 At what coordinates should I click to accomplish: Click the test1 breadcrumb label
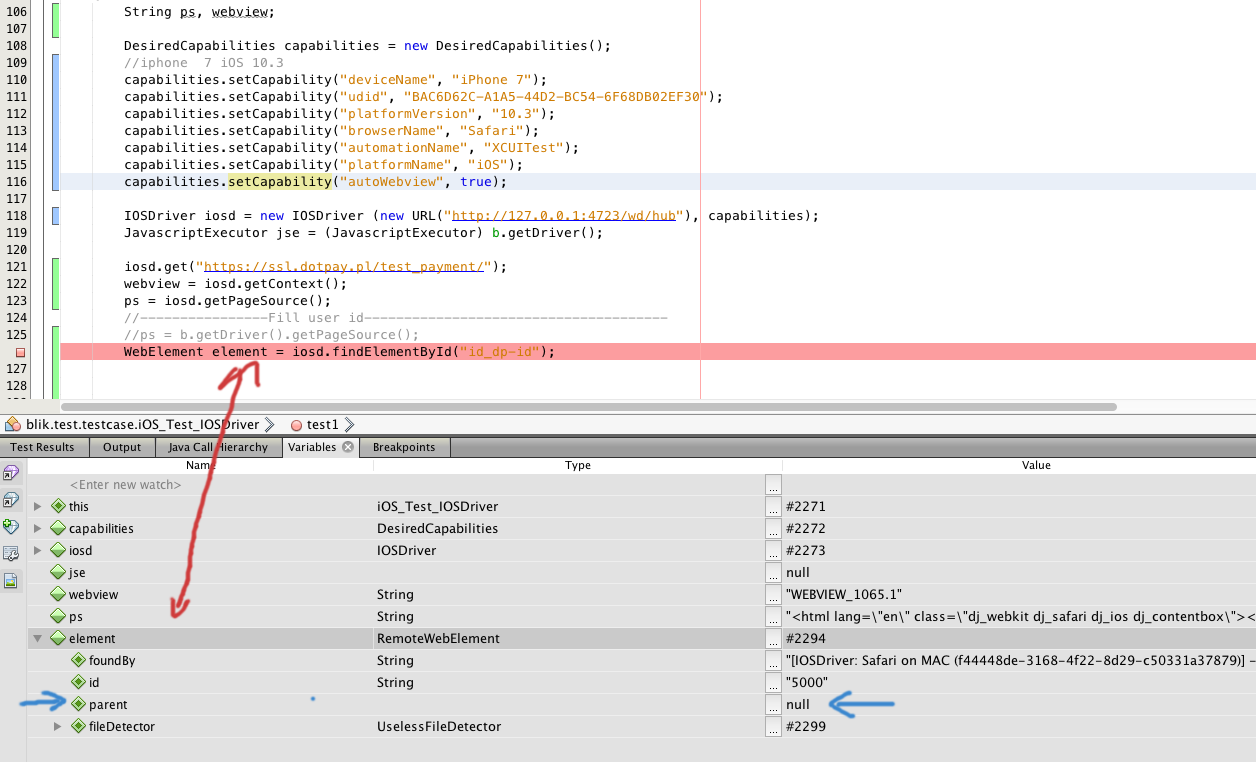coord(322,425)
